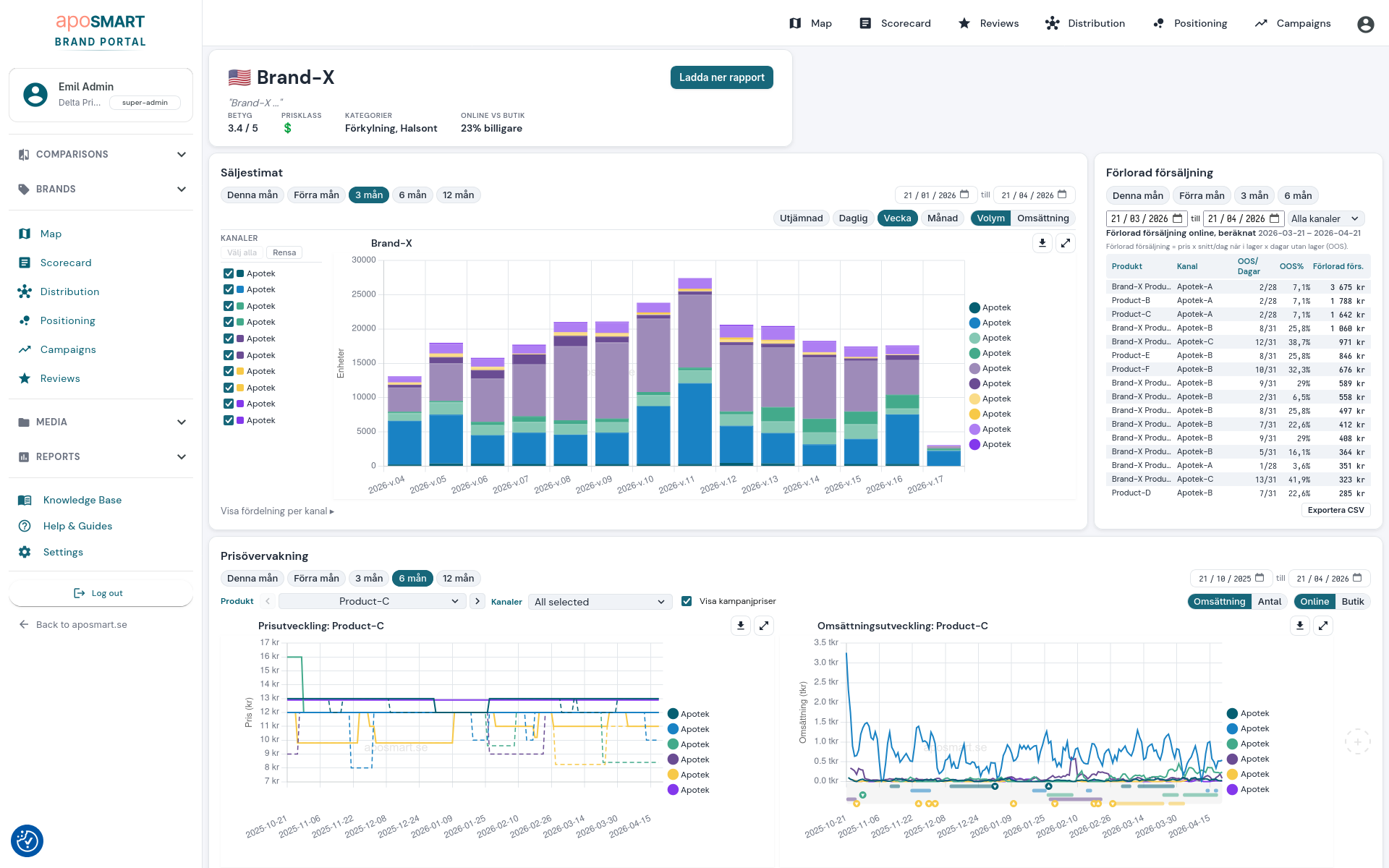The height and width of the screenshot is (868, 1389).
Task: Select Förra mån in Förlorad försäljning
Action: (x=1202, y=196)
